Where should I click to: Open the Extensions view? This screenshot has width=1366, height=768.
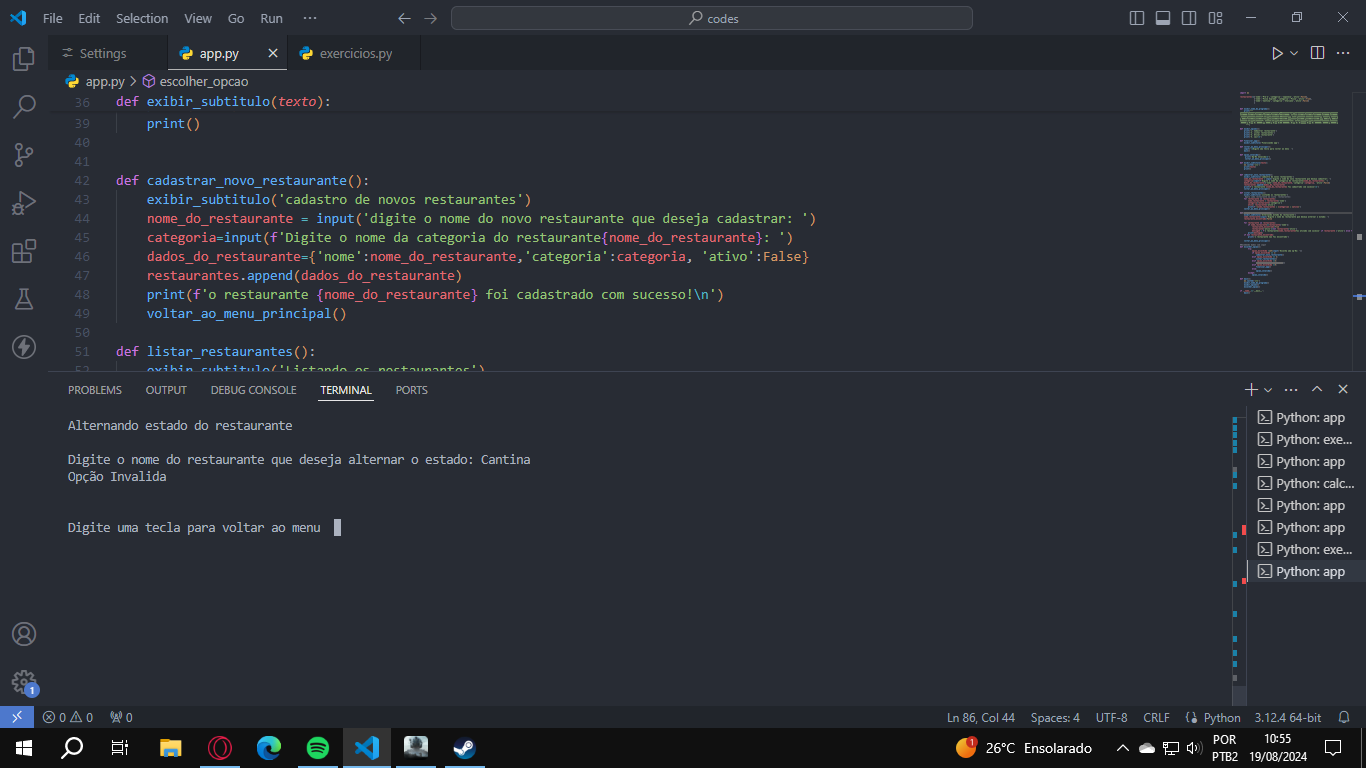click(x=24, y=251)
